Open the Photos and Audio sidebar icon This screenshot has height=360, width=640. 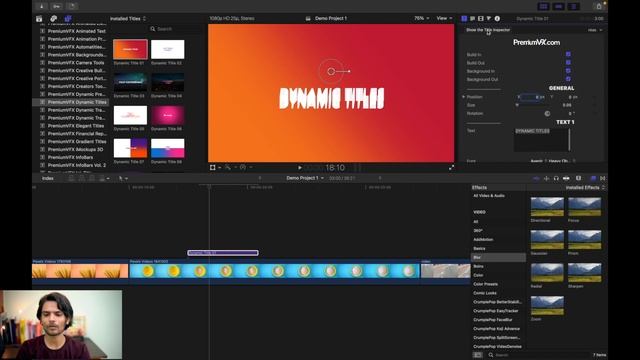click(53, 19)
